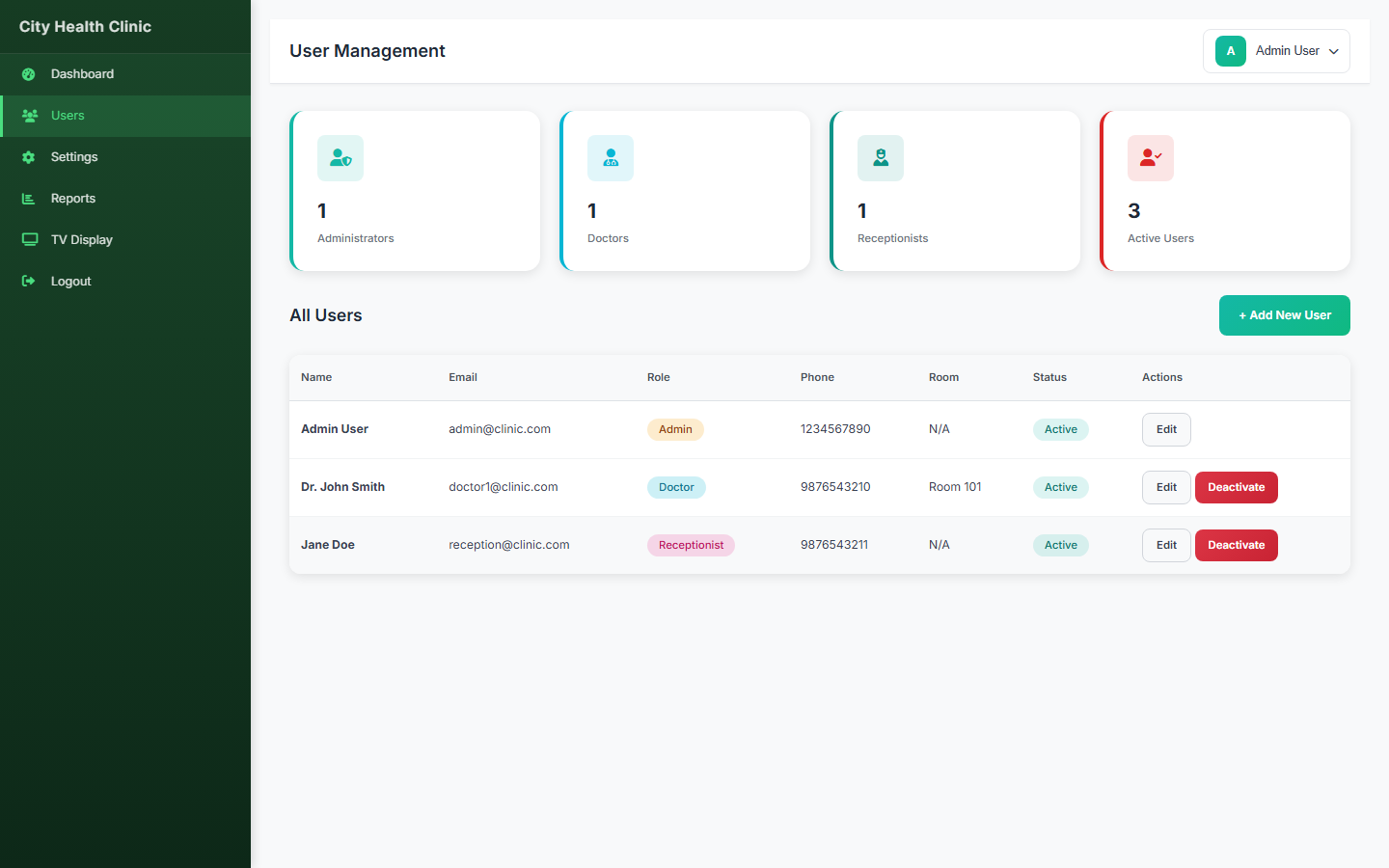Click the Role column header

click(x=659, y=377)
